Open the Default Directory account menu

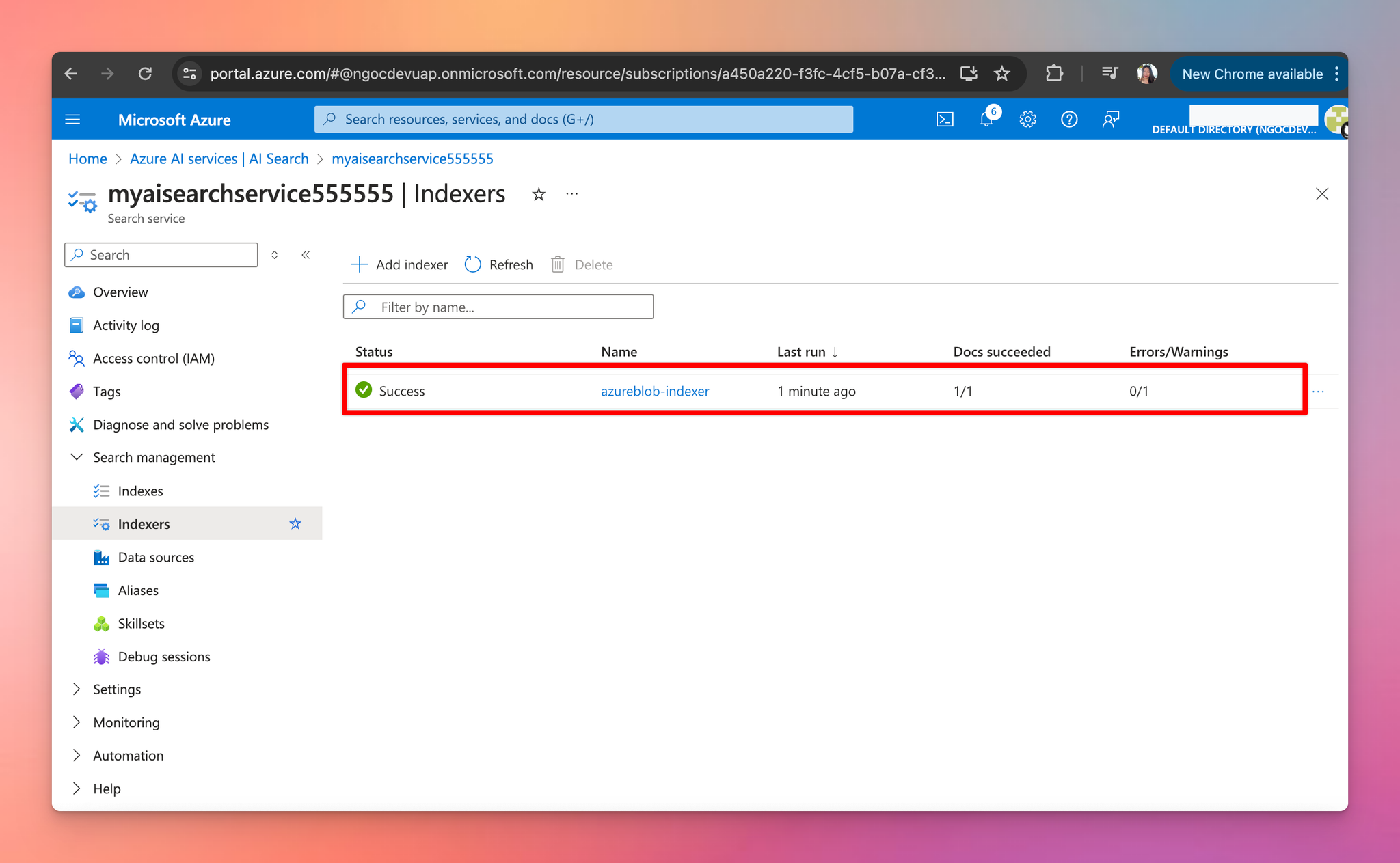[x=1248, y=120]
